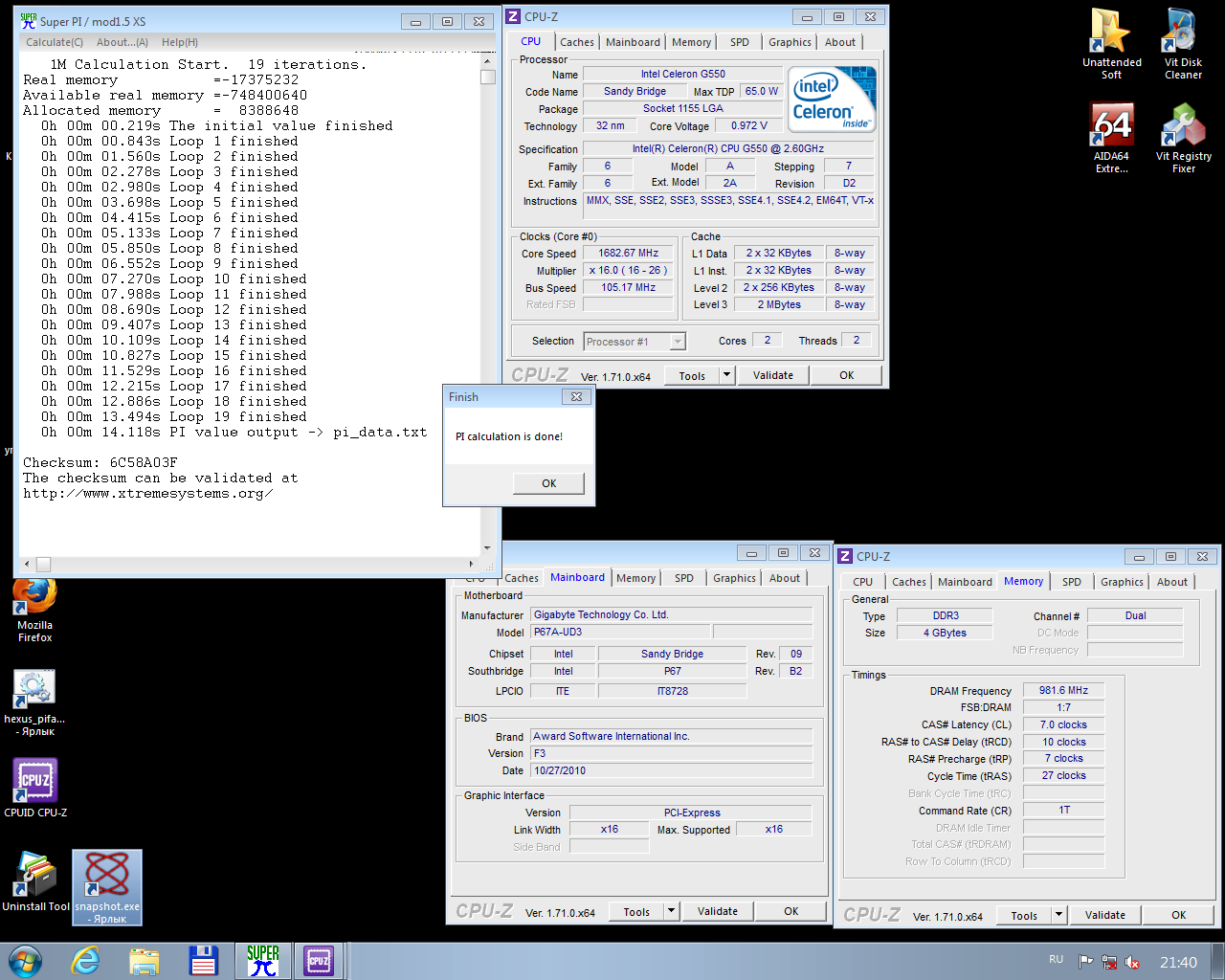Click Validate in Memory CPU-Z window

point(1105,916)
